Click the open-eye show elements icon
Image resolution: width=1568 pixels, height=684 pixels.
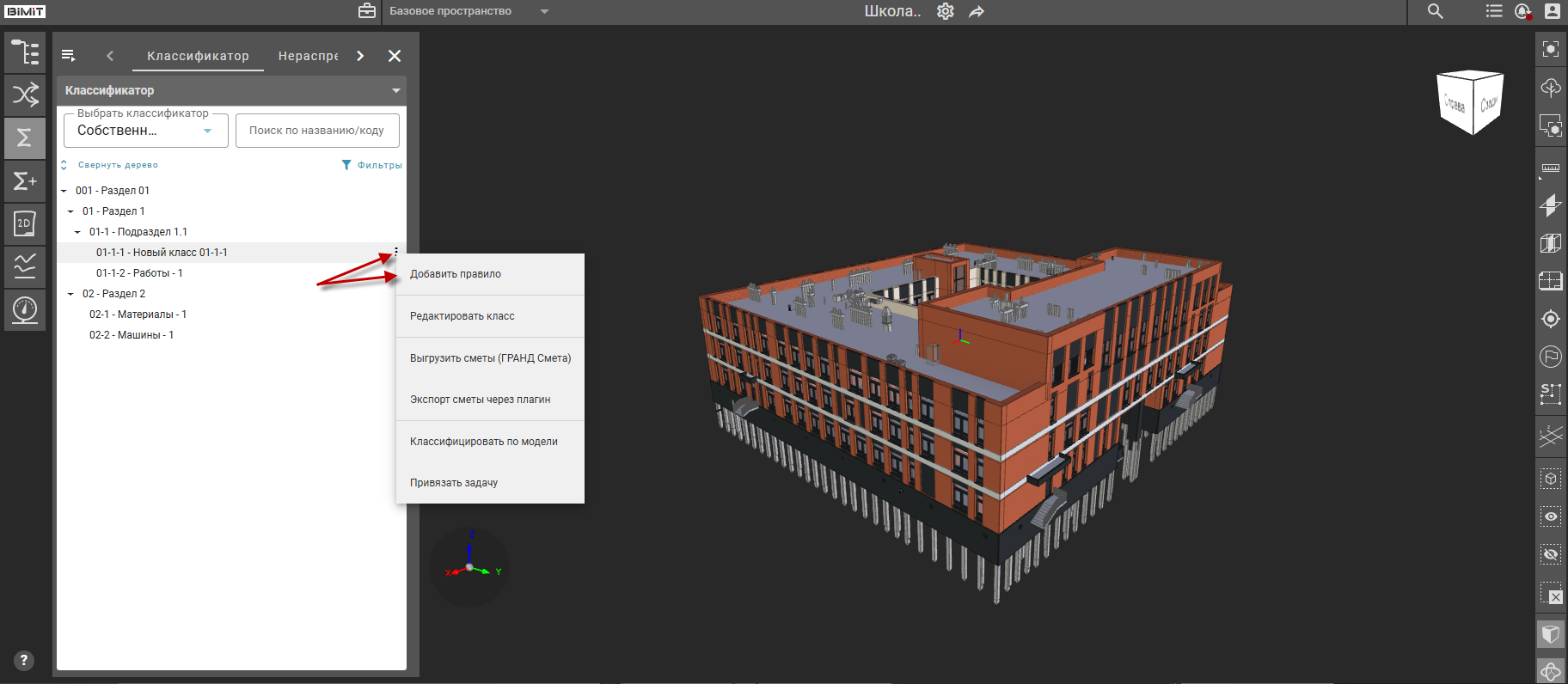pos(1550,516)
